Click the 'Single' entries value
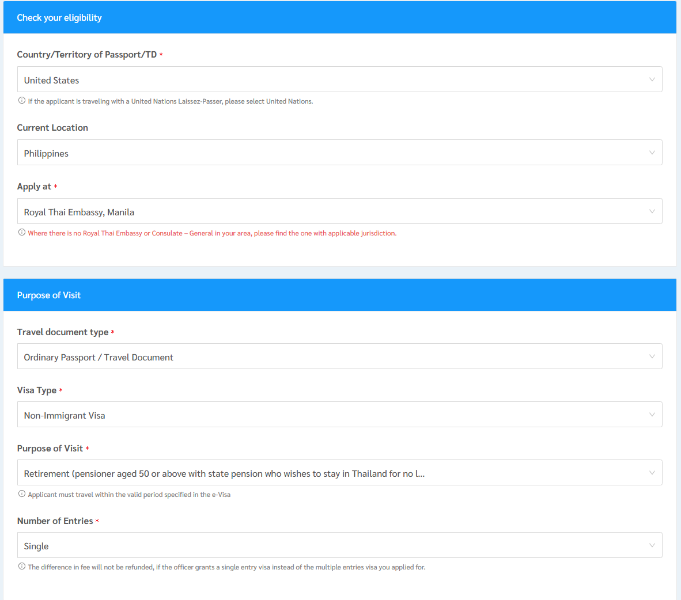 pos(36,546)
